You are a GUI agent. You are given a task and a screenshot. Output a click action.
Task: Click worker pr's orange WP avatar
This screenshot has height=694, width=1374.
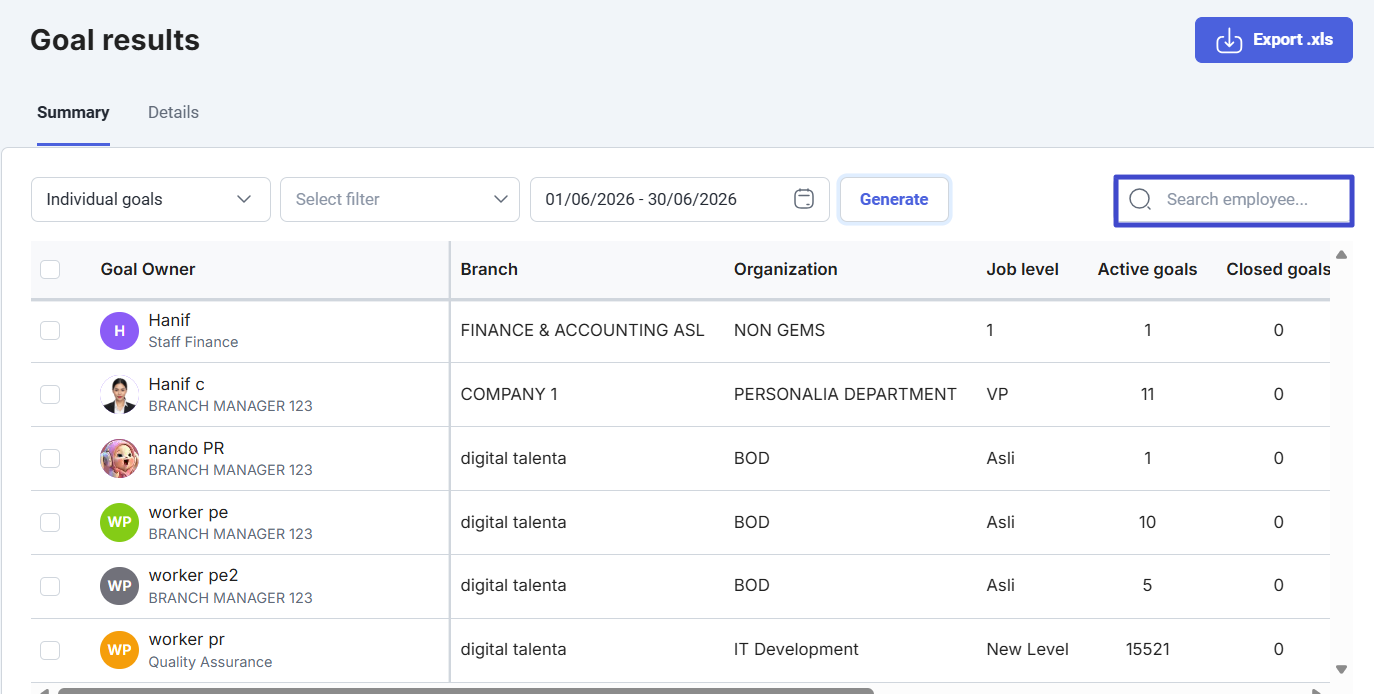[x=119, y=650]
